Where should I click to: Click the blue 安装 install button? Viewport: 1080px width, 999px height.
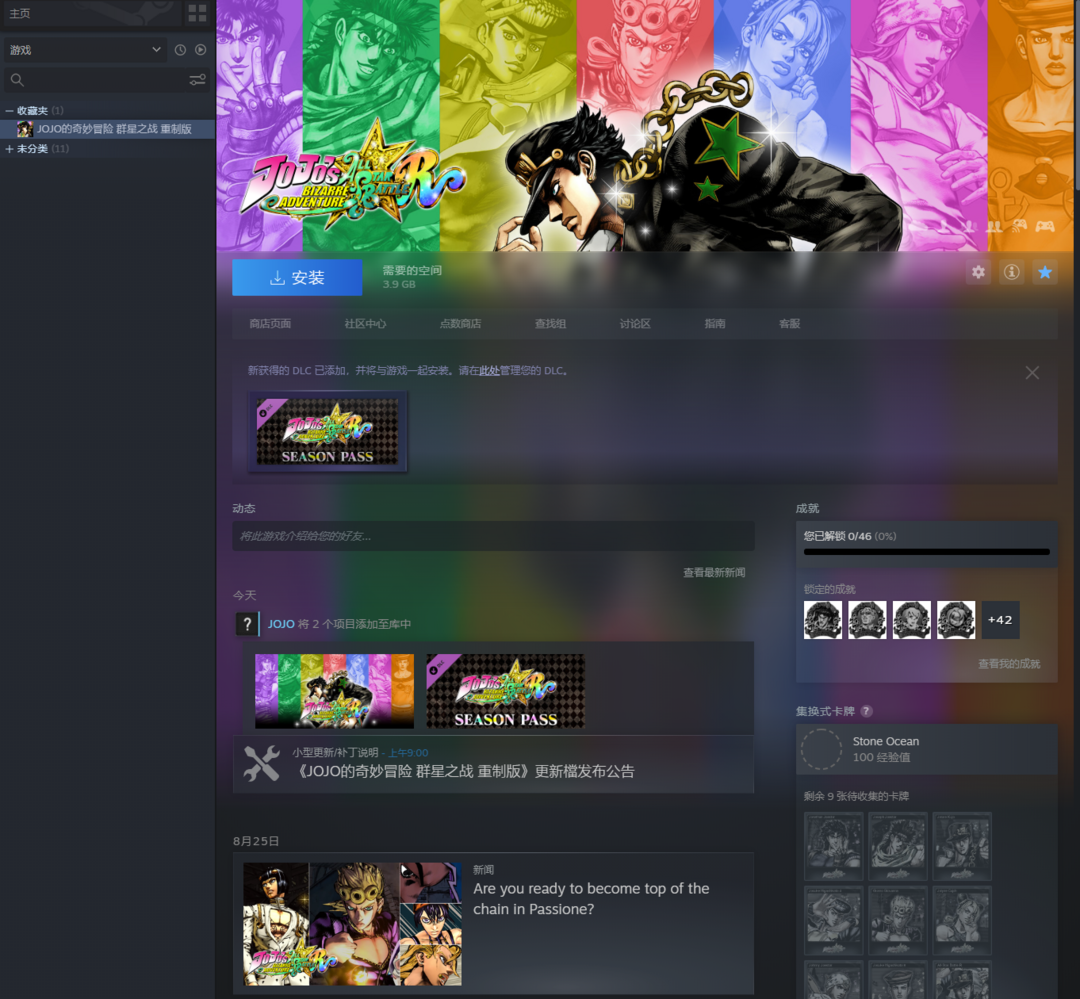(297, 278)
